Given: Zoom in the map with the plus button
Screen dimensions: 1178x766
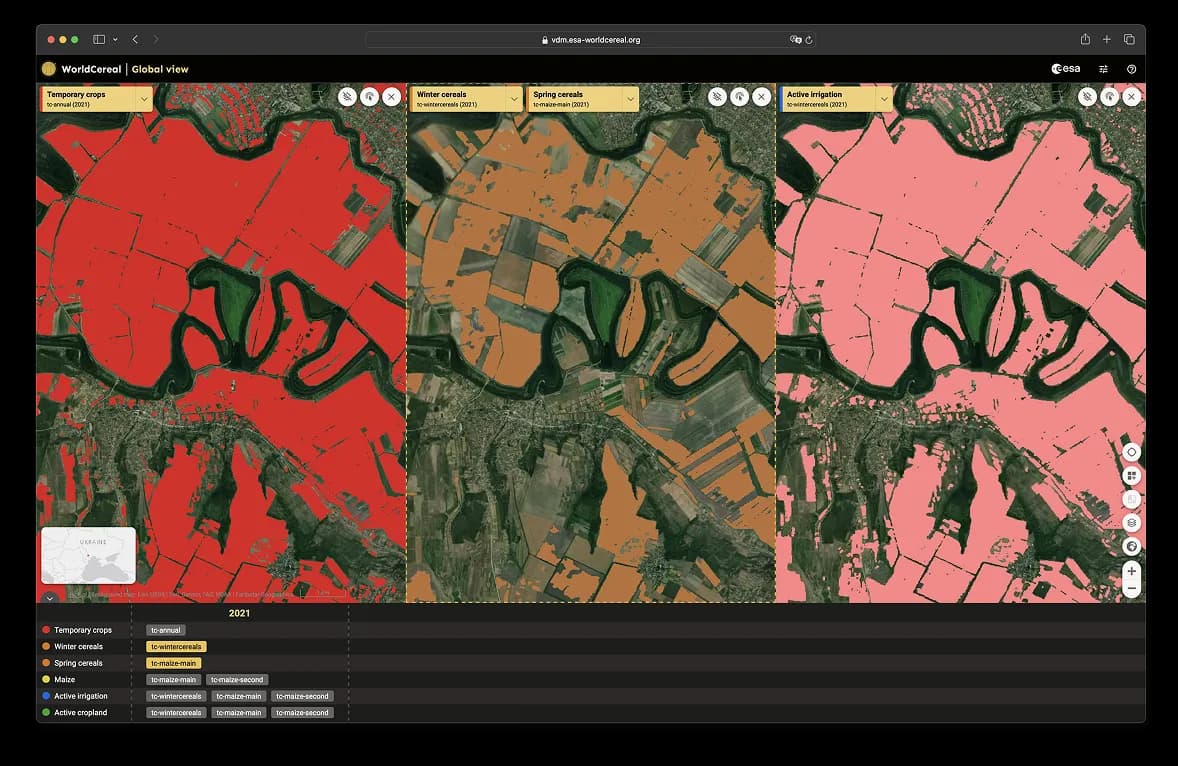Looking at the screenshot, I should (x=1131, y=571).
